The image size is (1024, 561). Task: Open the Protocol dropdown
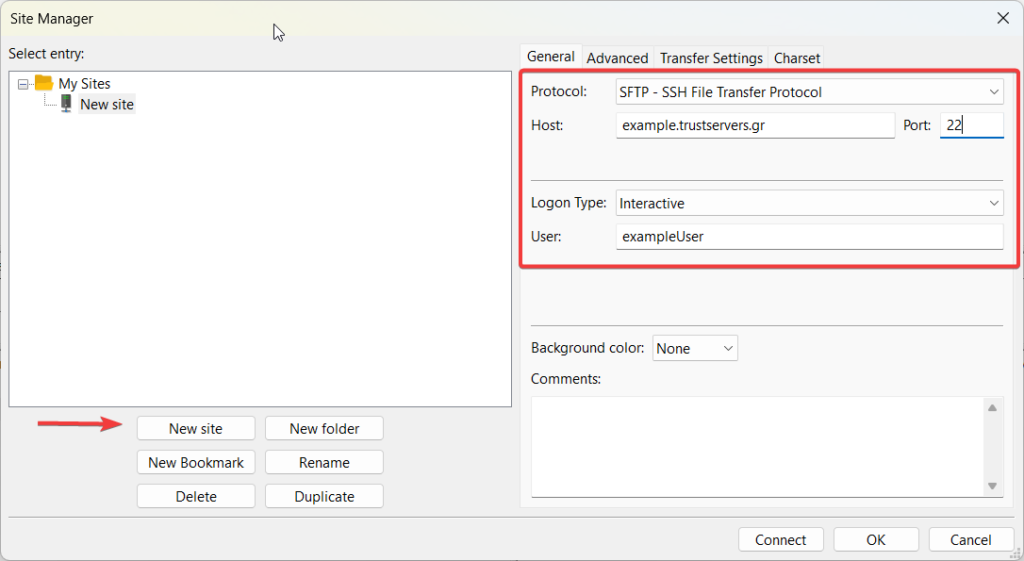810,92
